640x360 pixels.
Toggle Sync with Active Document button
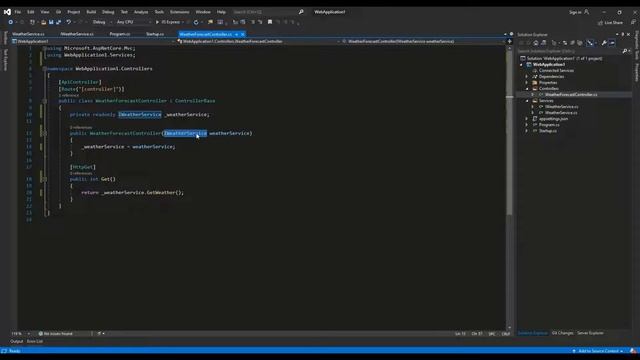tap(565, 43)
